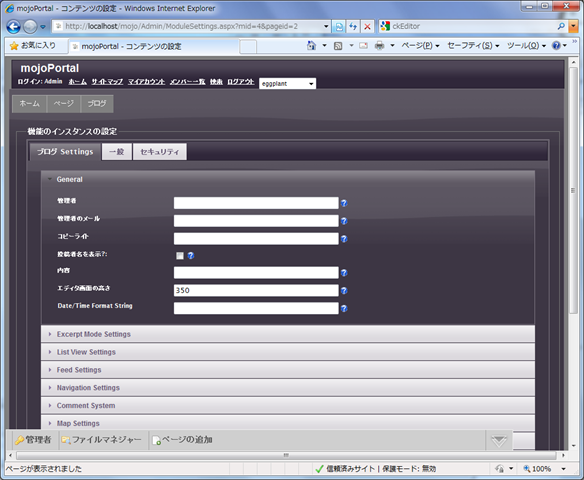Image resolution: width=584 pixels, height=480 pixels.
Task: Click the browser Forward arrow button
Action: coord(30,26)
